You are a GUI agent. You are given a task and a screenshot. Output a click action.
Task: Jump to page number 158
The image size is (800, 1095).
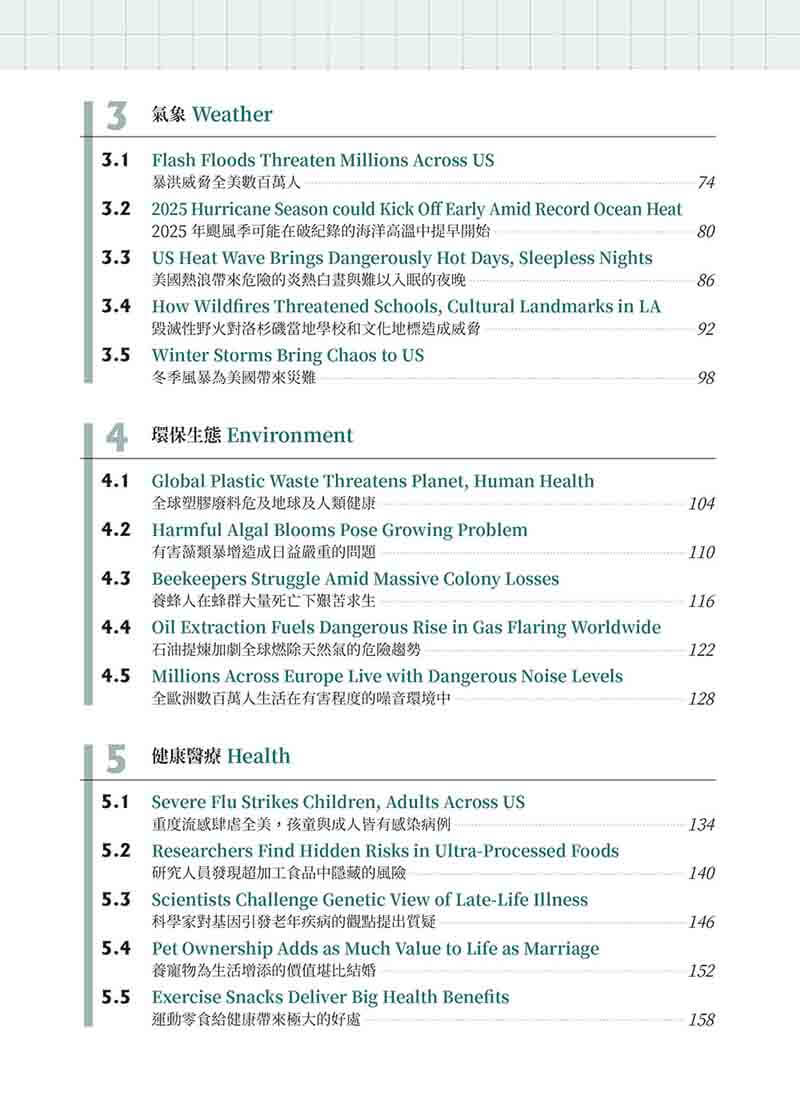[701, 1020]
